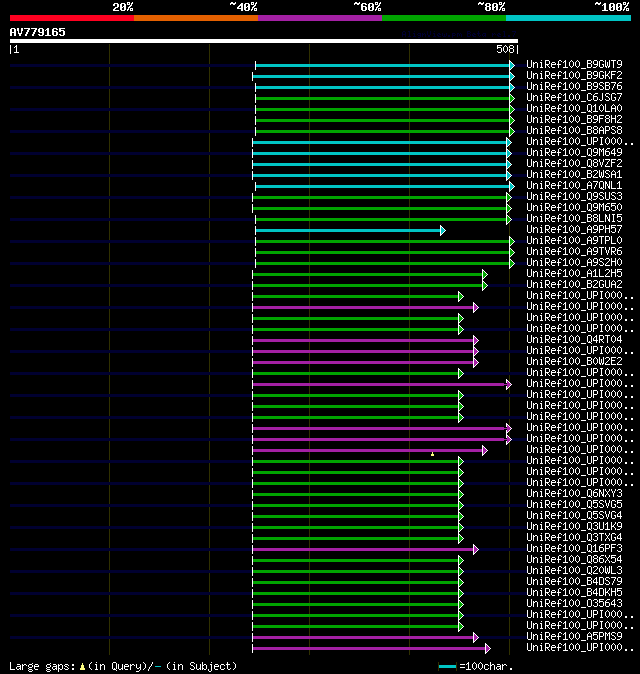640x674 pixels.
Task: Select the UniRef100_Q6NXY3 label
Action: pyautogui.click(x=574, y=493)
